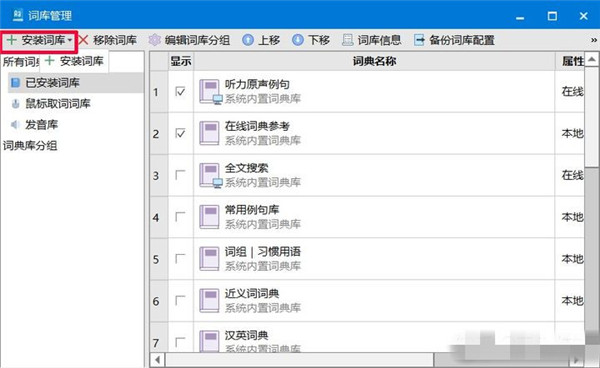Uncheck display for 在线词典参考
600x368 pixels.
coord(180,133)
